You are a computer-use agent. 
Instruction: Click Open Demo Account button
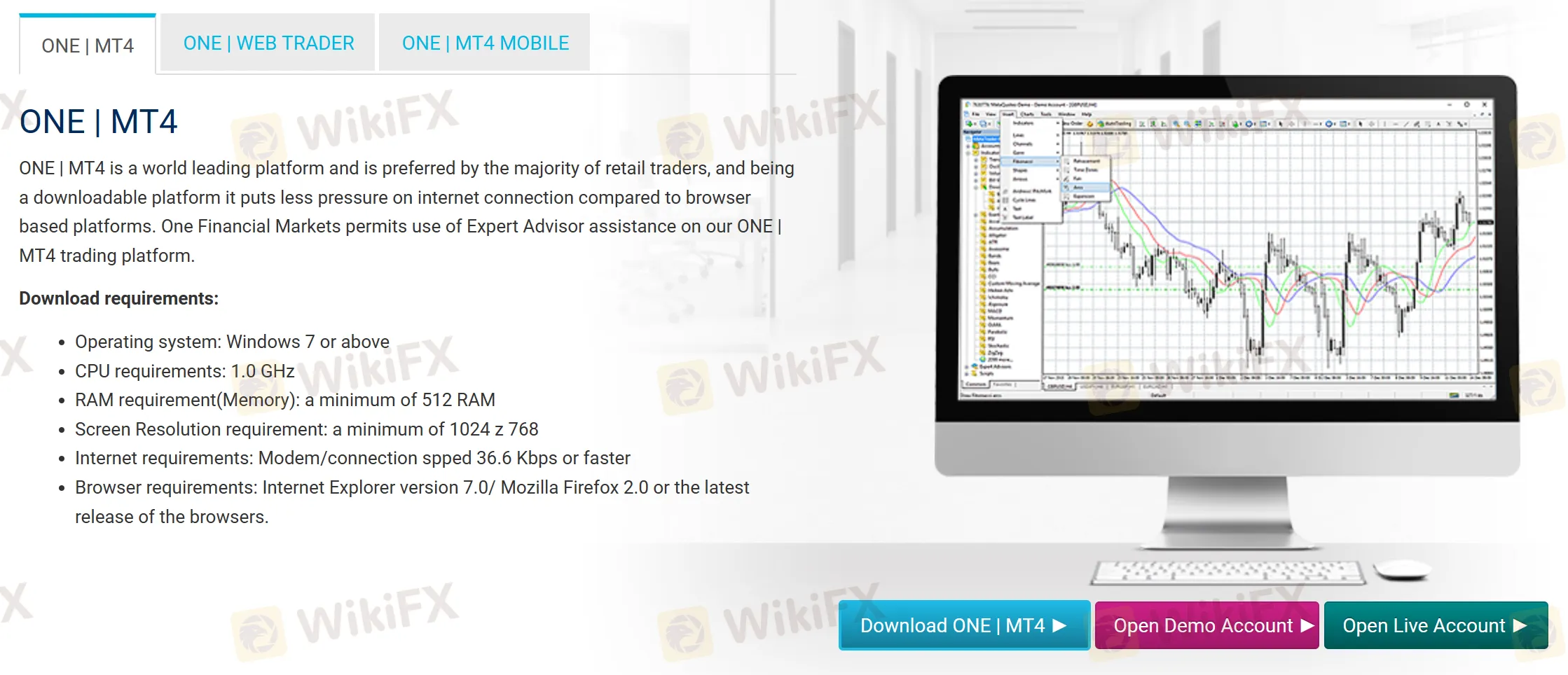[1206, 625]
